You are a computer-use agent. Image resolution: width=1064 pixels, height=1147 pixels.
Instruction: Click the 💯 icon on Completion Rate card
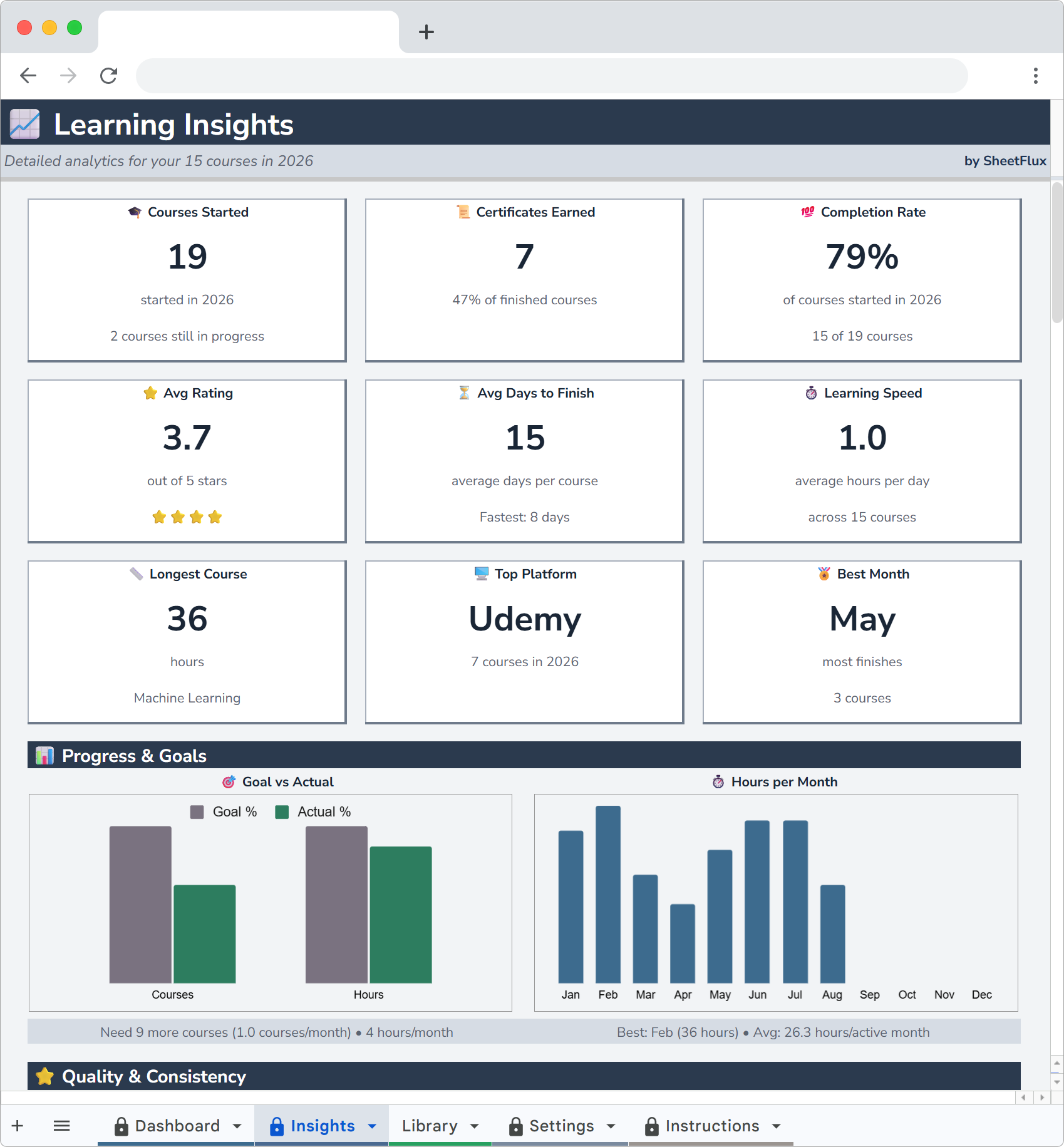point(807,212)
